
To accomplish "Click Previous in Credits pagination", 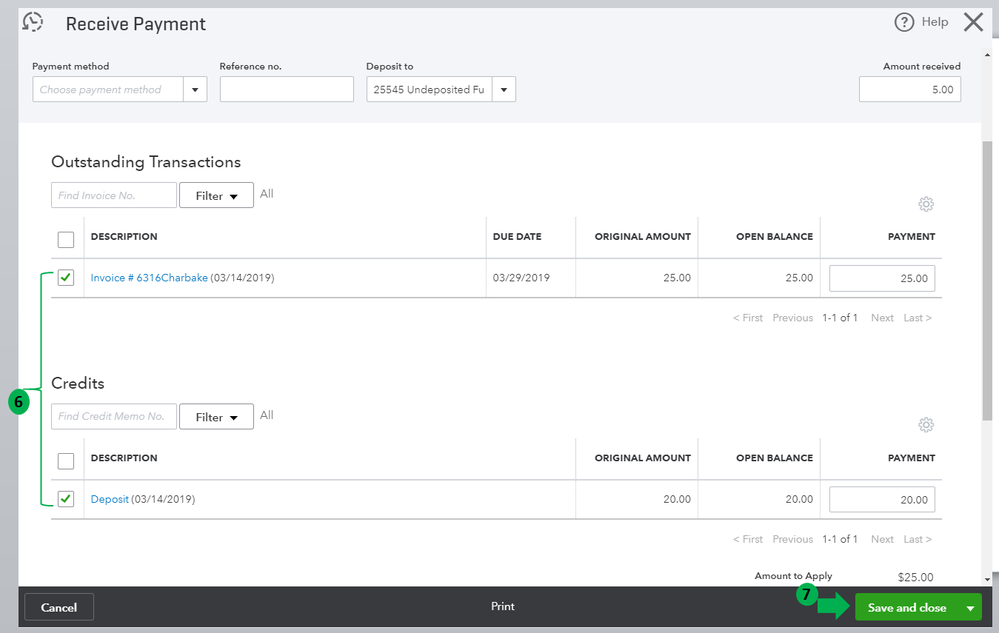I will [x=793, y=539].
